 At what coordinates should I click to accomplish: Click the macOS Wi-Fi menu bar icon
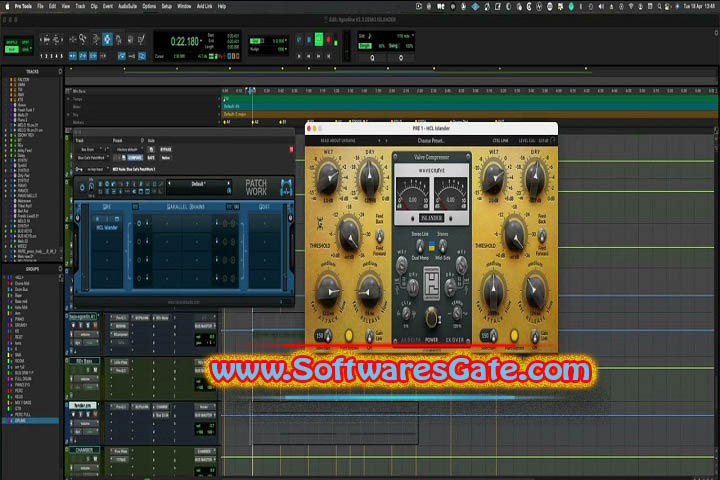pos(630,6)
